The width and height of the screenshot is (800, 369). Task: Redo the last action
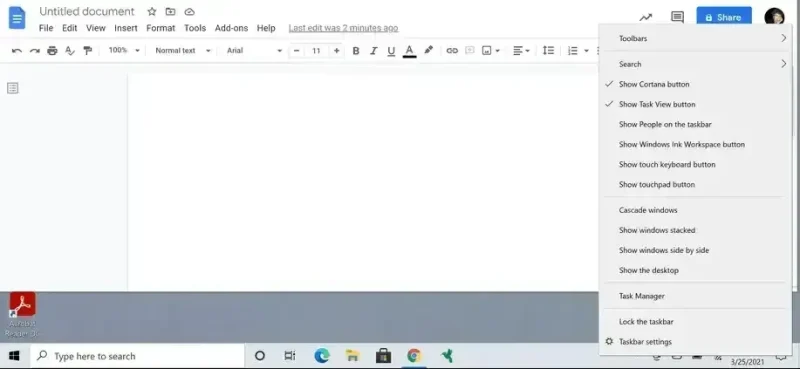point(35,51)
